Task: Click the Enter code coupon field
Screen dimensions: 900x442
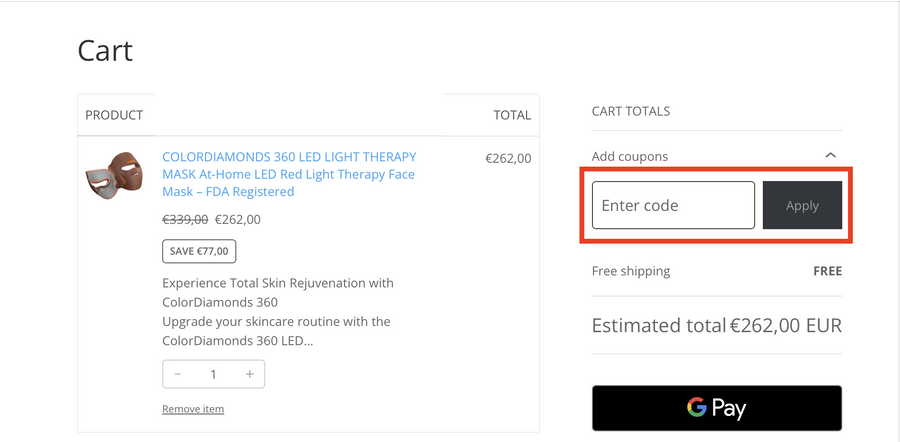Action: [x=673, y=205]
